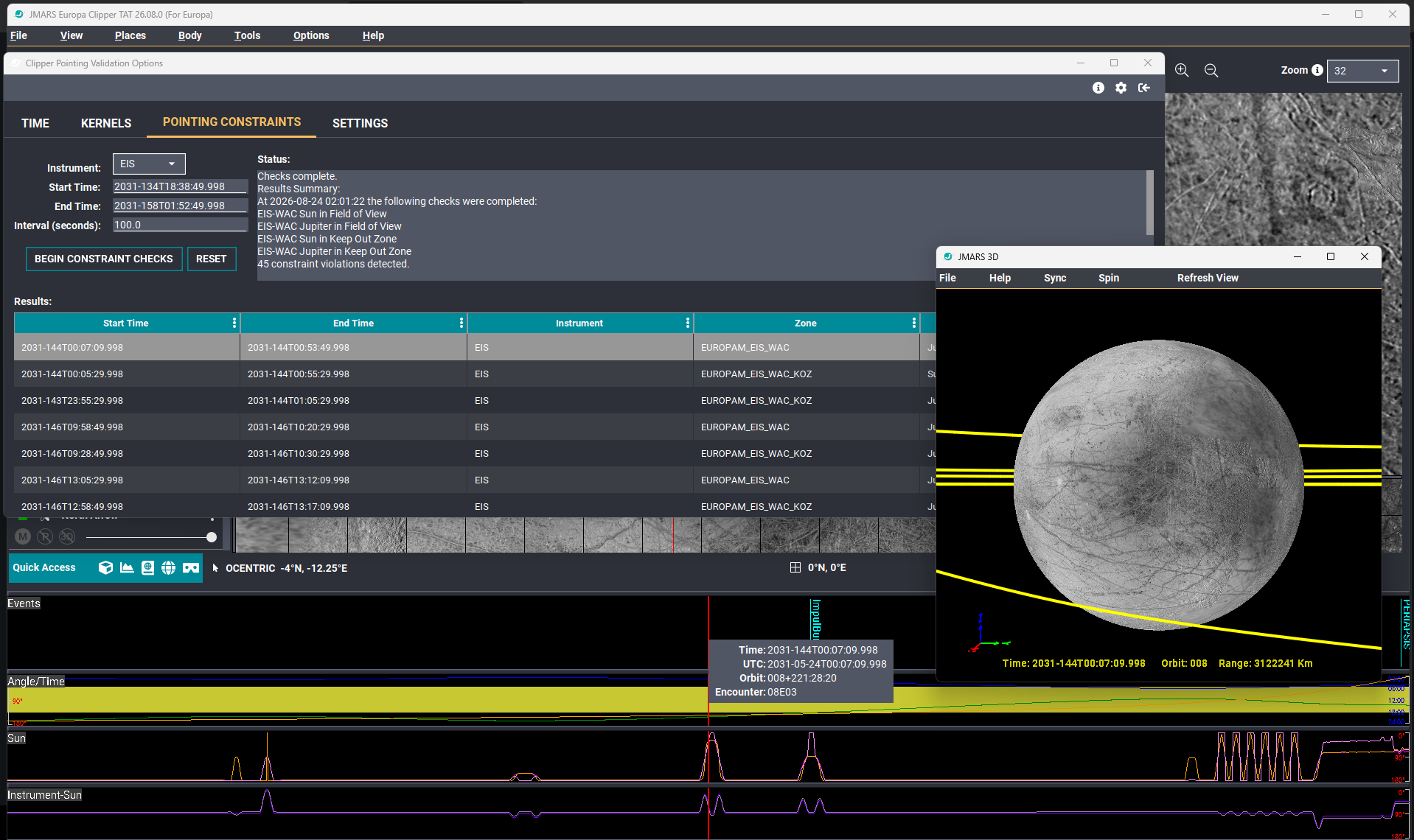Open End Time column options menu
The height and width of the screenshot is (840, 1414).
click(x=462, y=323)
